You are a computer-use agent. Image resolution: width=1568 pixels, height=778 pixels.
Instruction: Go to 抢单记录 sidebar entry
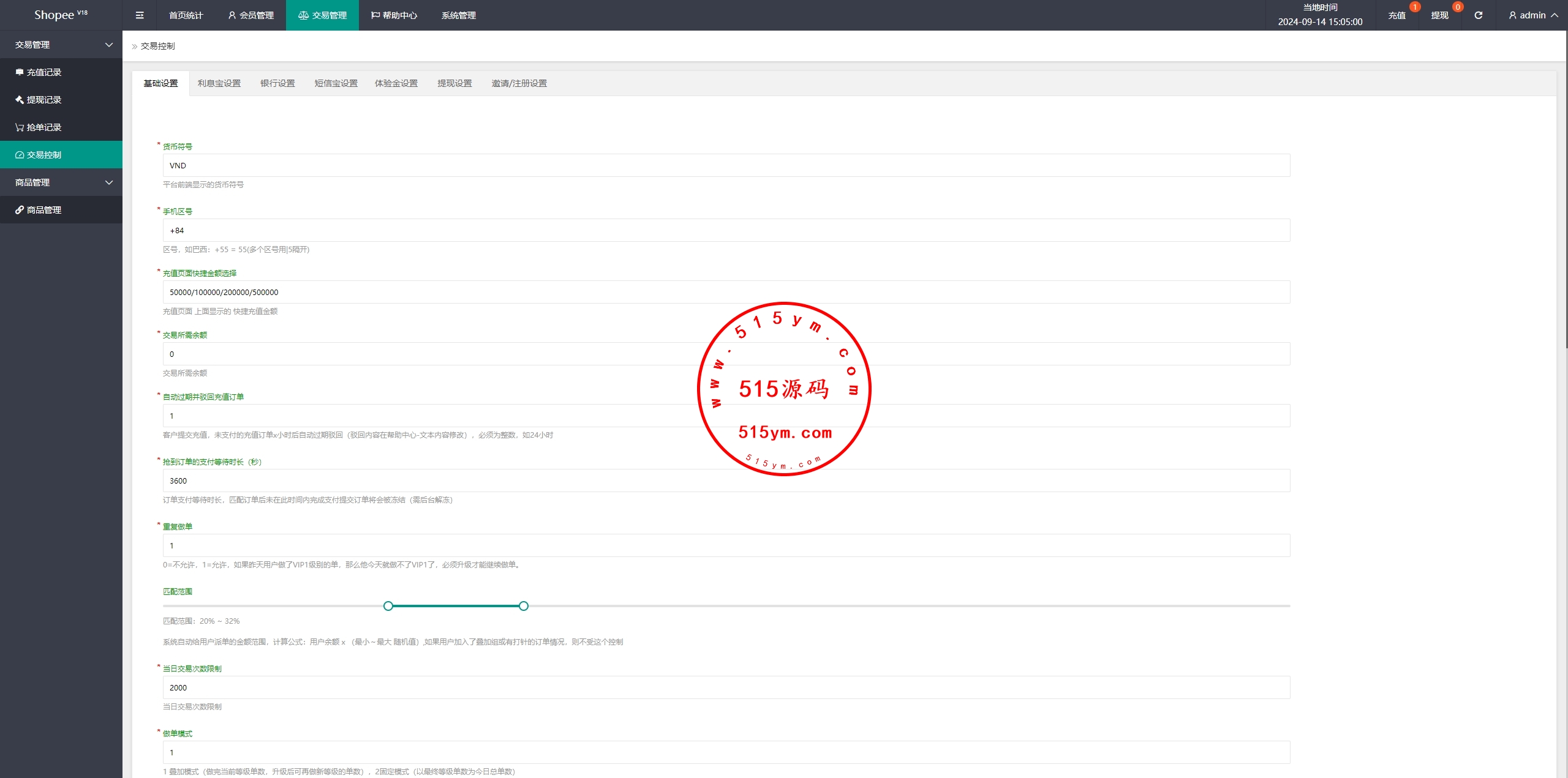click(x=44, y=127)
